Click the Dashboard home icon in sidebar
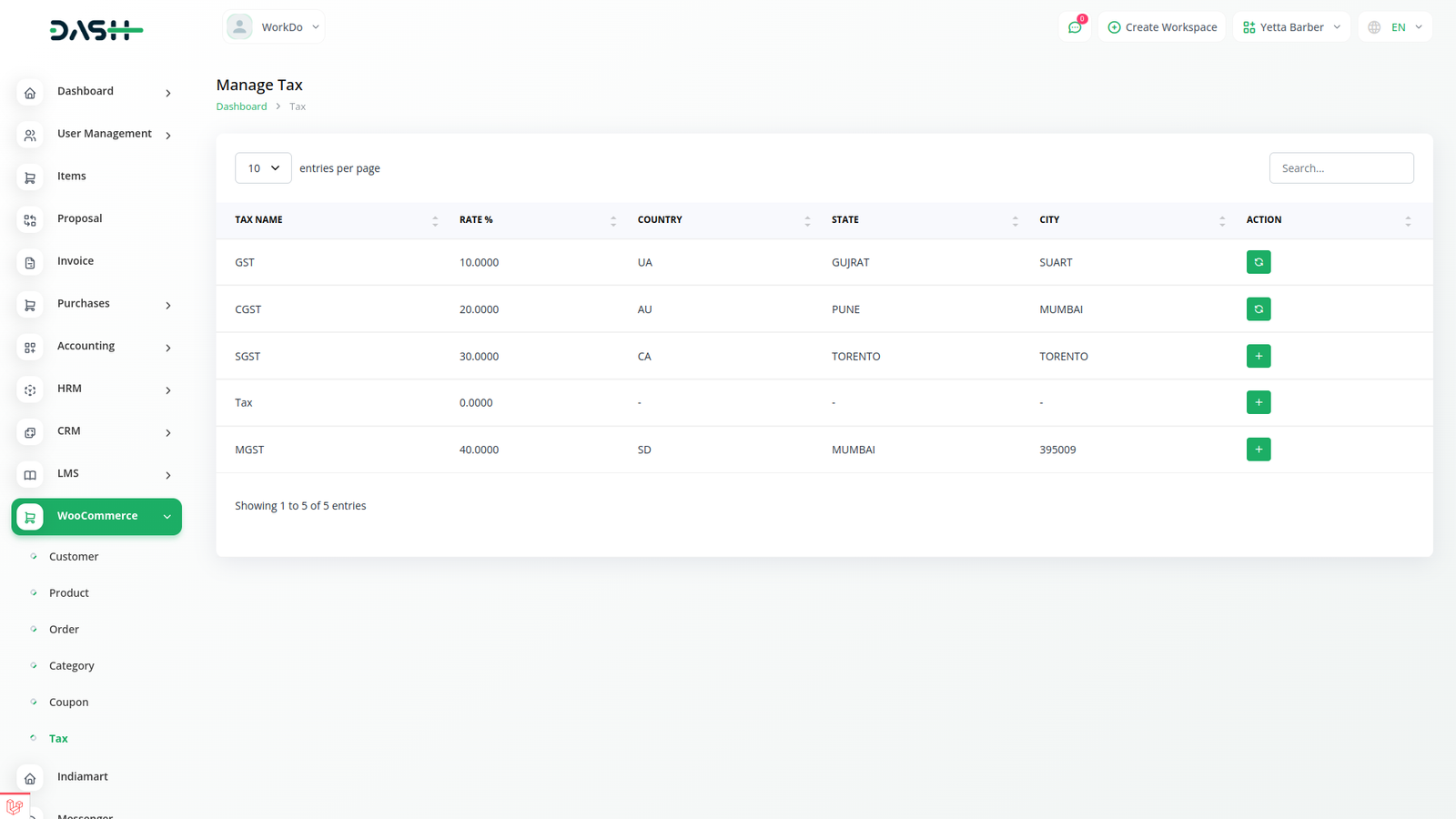 (x=30, y=93)
